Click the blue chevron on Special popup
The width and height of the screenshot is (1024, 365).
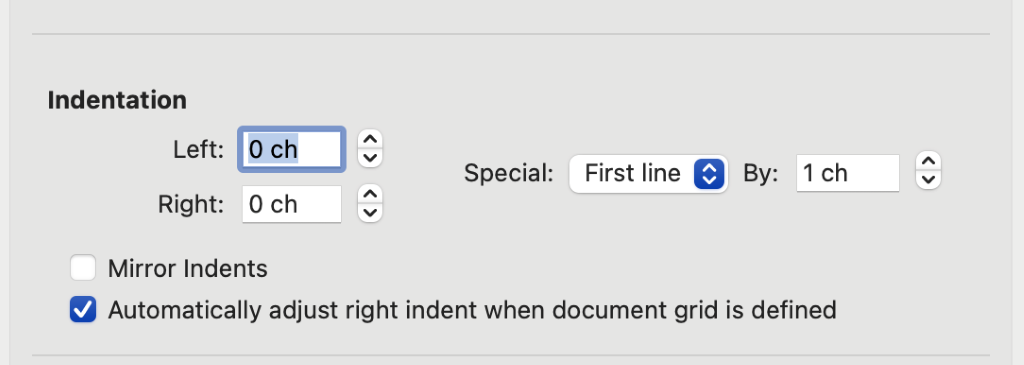click(709, 174)
